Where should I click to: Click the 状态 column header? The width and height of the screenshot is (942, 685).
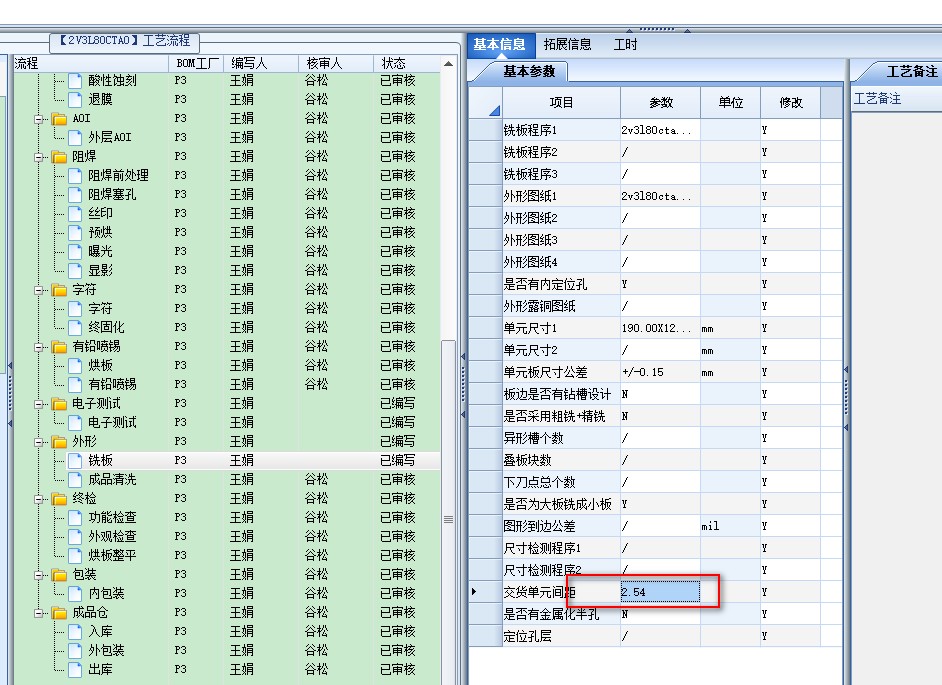pos(407,63)
